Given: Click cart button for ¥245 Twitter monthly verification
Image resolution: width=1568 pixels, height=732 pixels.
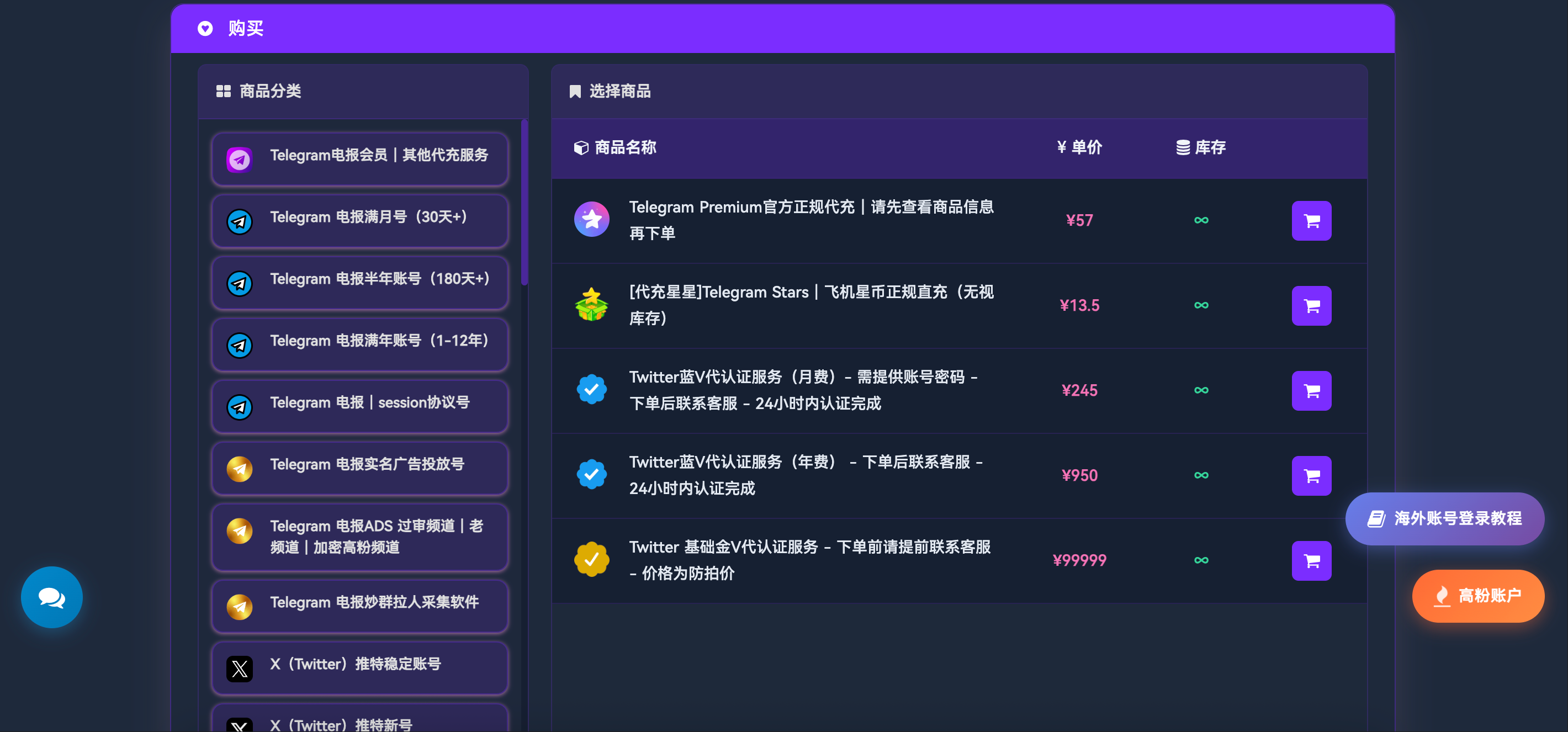Looking at the screenshot, I should (x=1311, y=391).
